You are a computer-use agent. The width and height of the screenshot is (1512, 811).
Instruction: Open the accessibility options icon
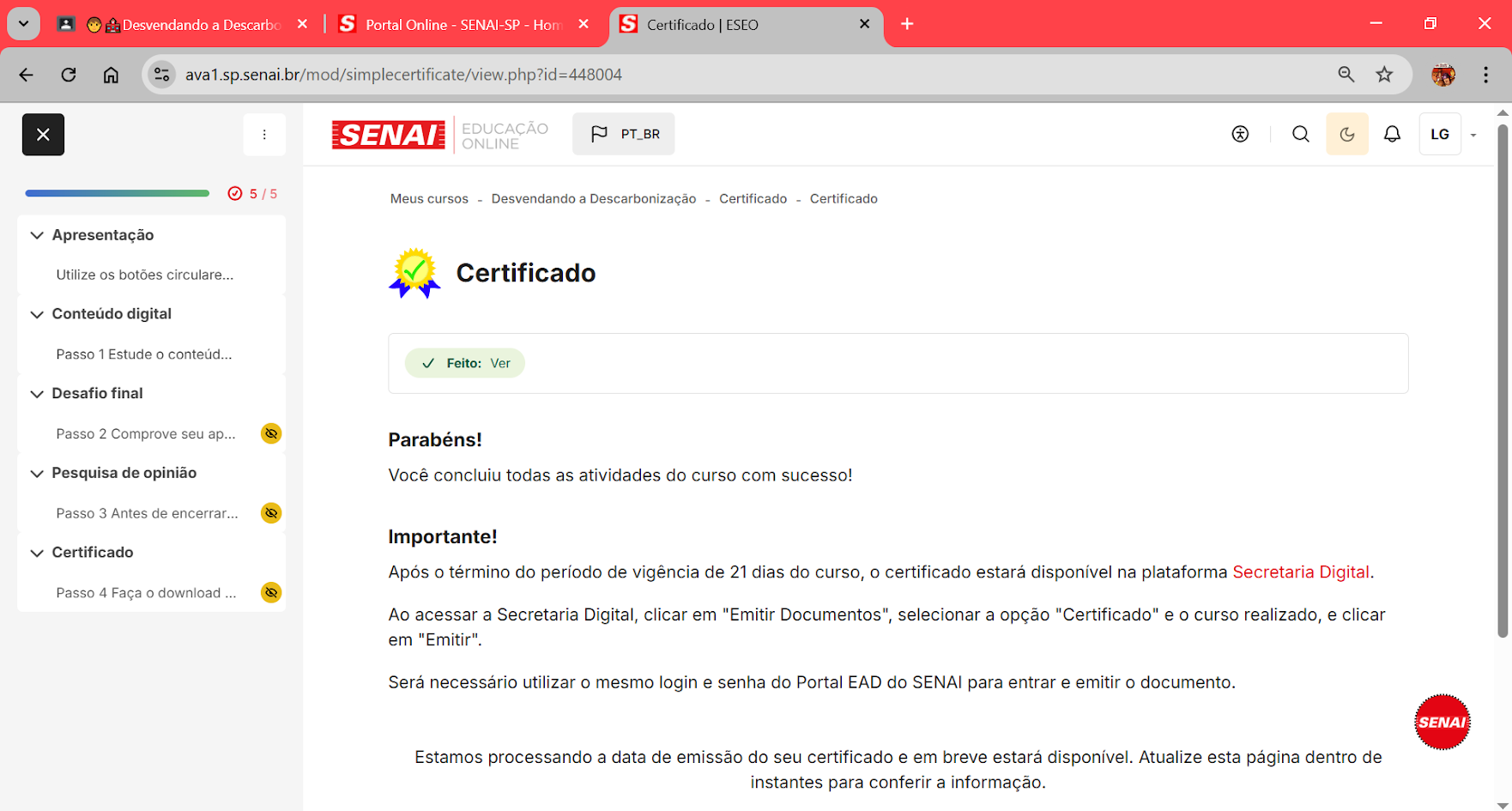(1240, 134)
